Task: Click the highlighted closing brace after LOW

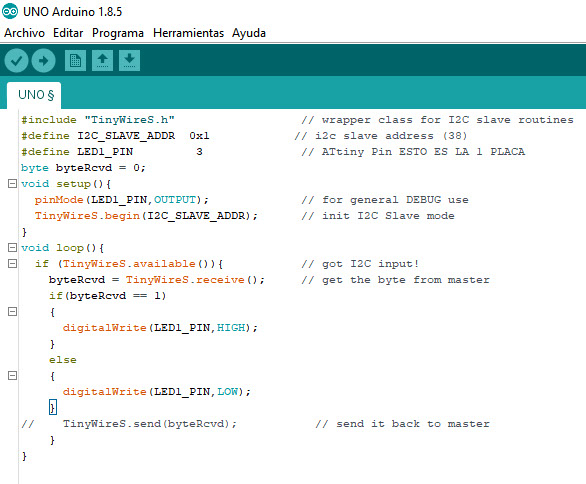Action: coord(52,407)
